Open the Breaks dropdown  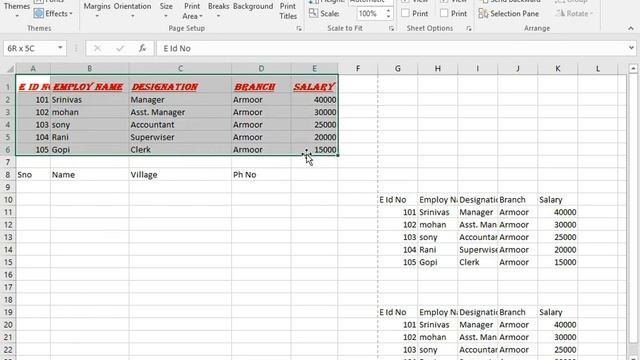(218, 10)
